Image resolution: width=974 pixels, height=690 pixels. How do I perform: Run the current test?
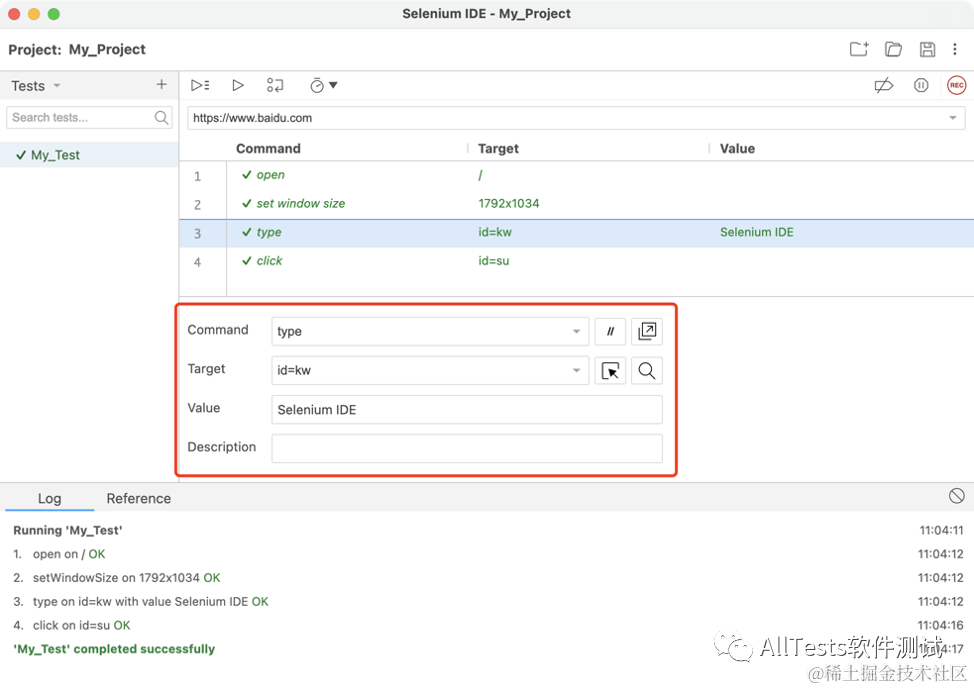(237, 85)
